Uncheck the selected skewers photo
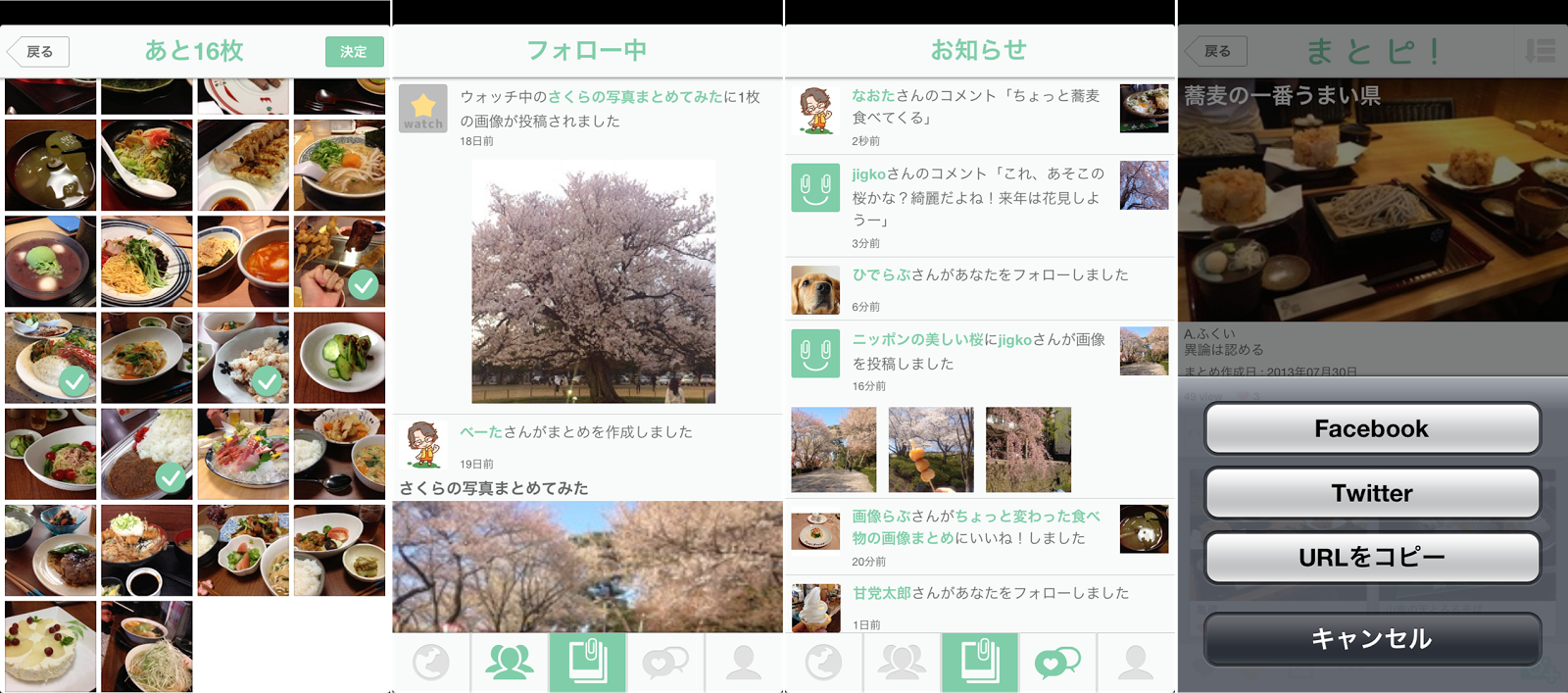The height and width of the screenshot is (693, 1568). click(x=339, y=262)
